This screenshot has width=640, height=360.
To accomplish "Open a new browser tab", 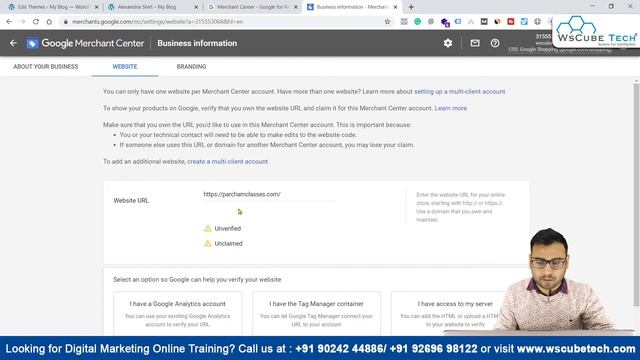I will click(411, 7).
